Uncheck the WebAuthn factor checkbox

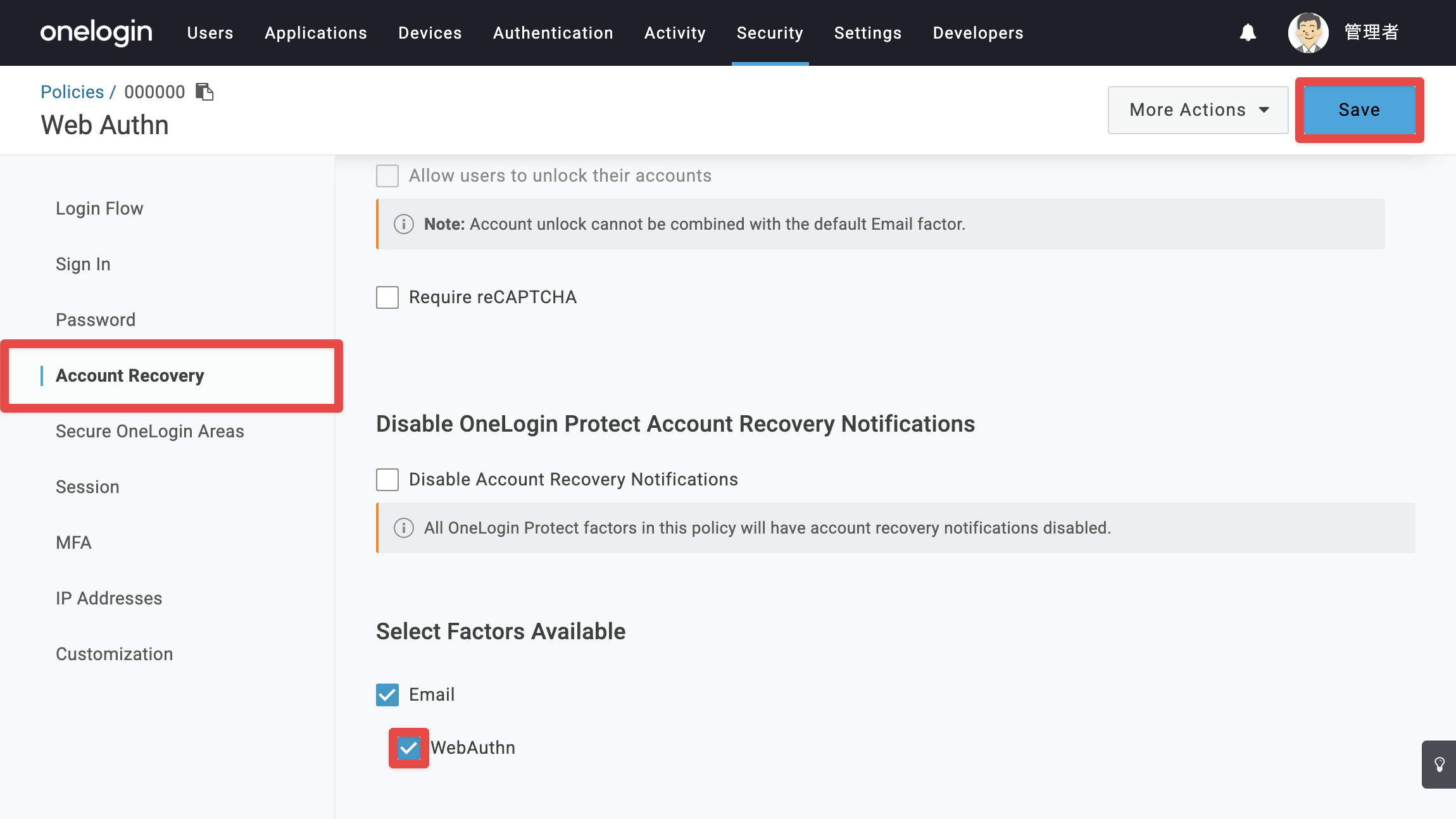409,748
